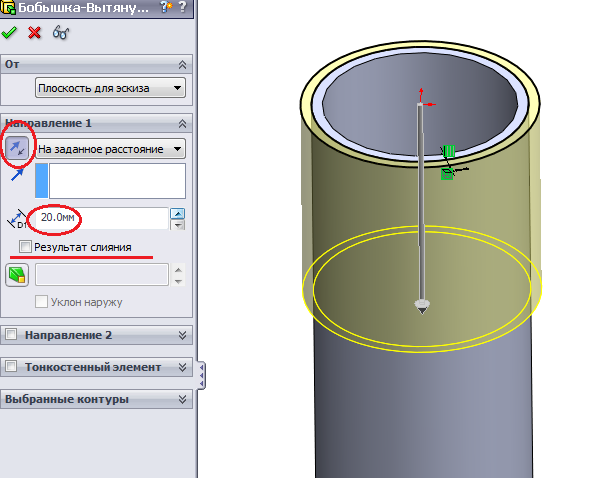The image size is (605, 478).
Task: Enable the Тонкостенный элемент checkbox
Action: point(11,366)
